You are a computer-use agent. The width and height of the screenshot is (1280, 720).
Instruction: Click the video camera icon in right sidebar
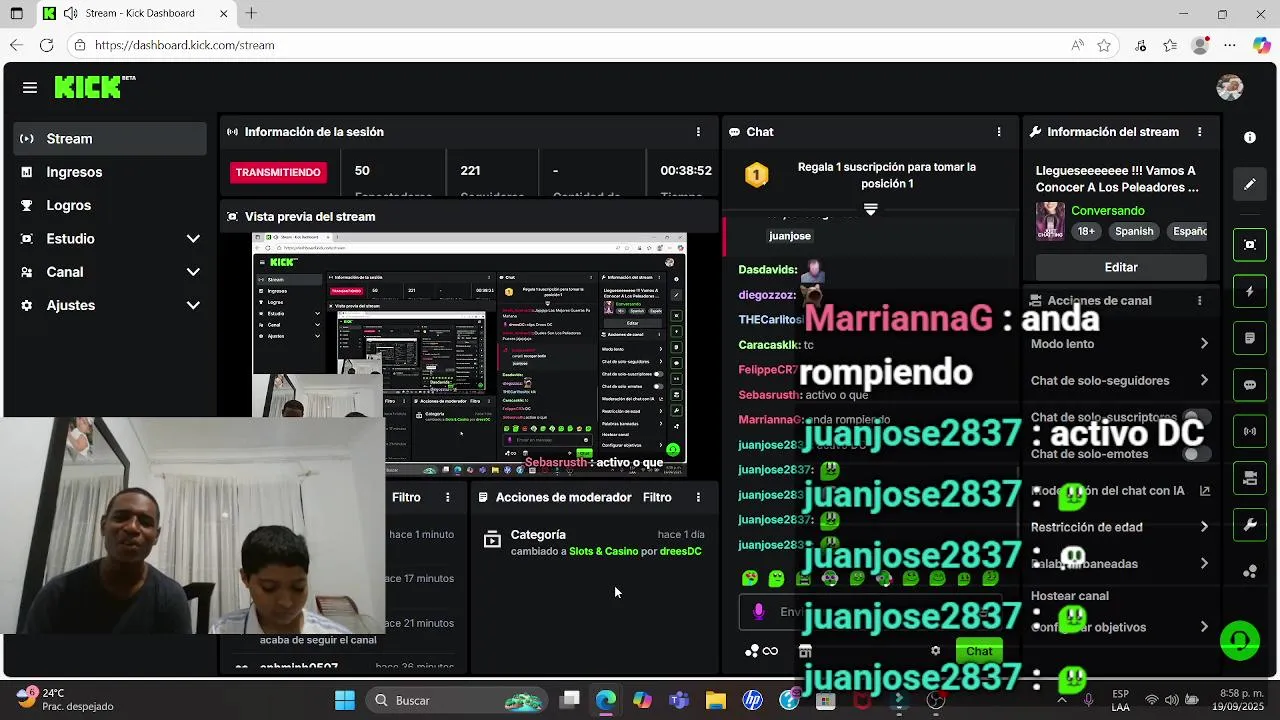(1250, 478)
